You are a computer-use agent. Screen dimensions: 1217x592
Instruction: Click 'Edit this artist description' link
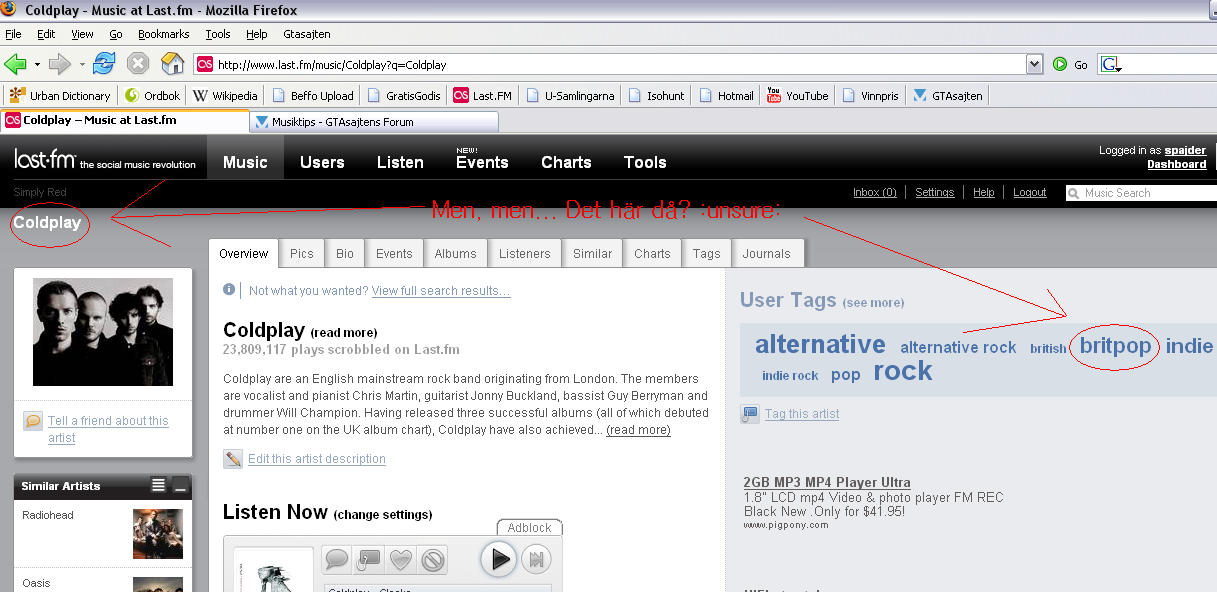click(x=317, y=459)
